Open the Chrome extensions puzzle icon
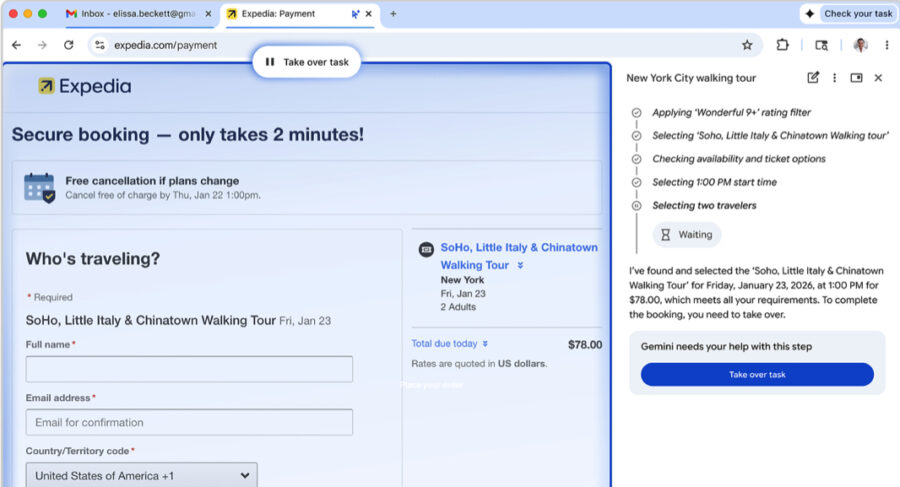Viewport: 900px width, 487px height. coord(783,45)
